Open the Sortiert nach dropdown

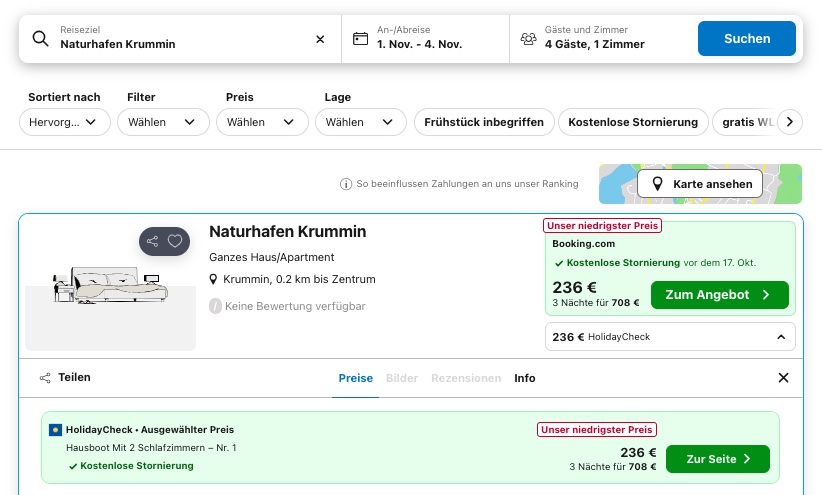[x=64, y=122]
